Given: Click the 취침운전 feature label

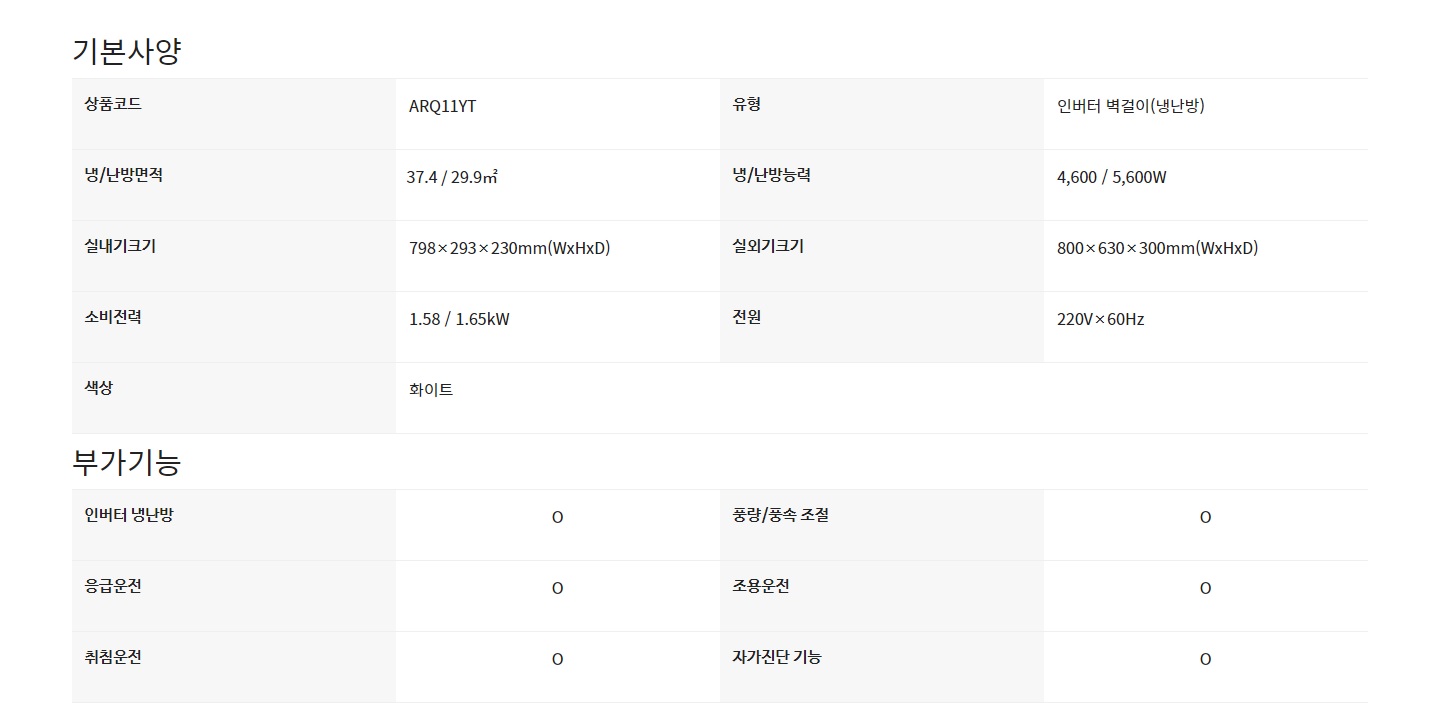Looking at the screenshot, I should point(113,657).
